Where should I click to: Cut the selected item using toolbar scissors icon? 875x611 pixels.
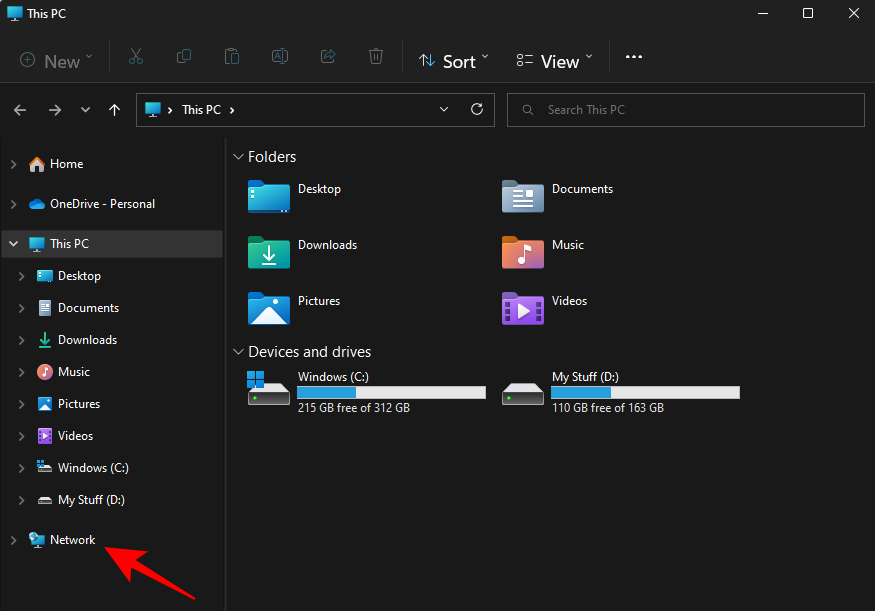coord(136,57)
